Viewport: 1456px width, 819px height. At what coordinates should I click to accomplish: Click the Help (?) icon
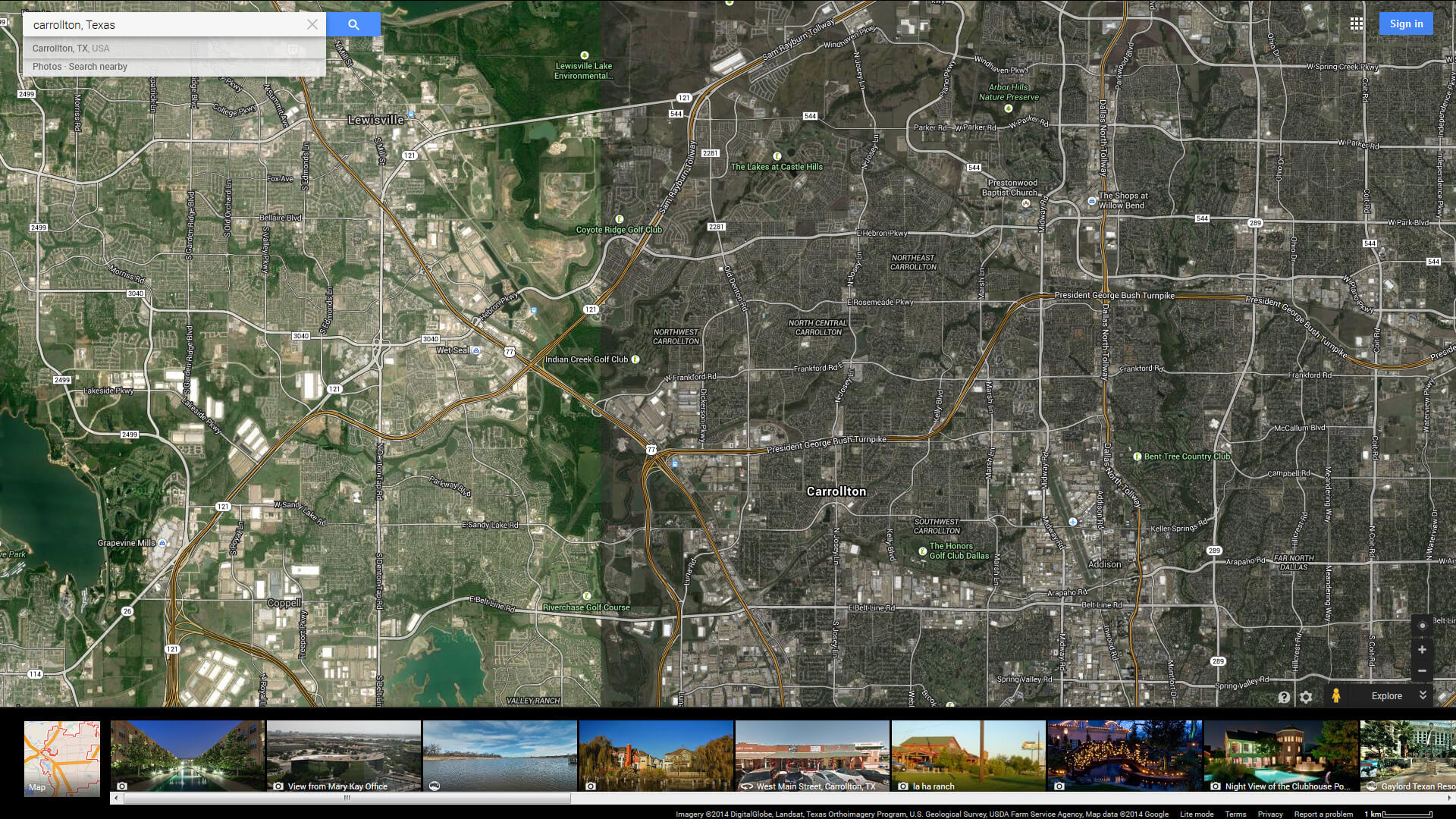1283,696
